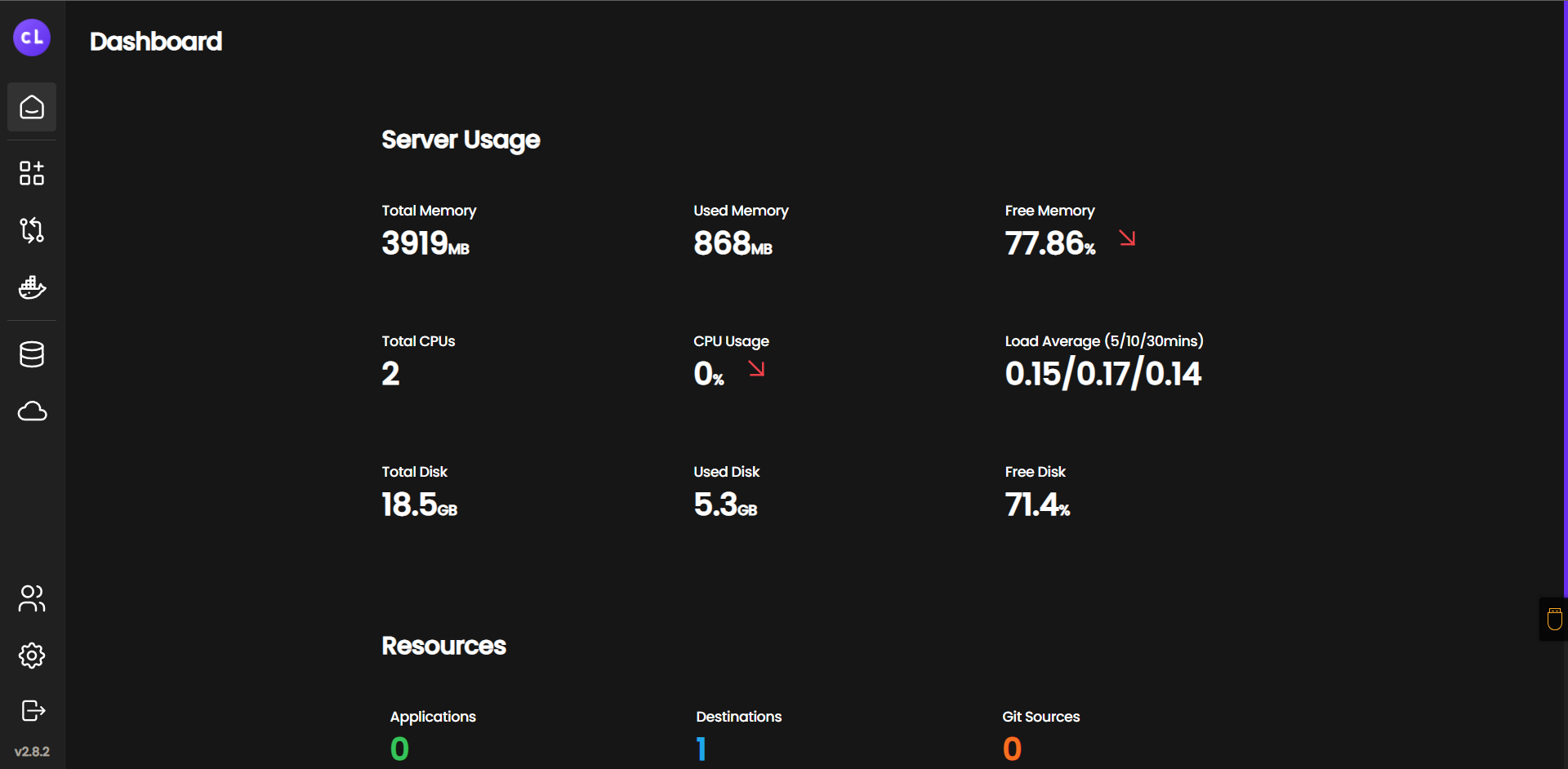Open the Destinations resource link
The height and width of the screenshot is (769, 1568).
click(x=738, y=717)
